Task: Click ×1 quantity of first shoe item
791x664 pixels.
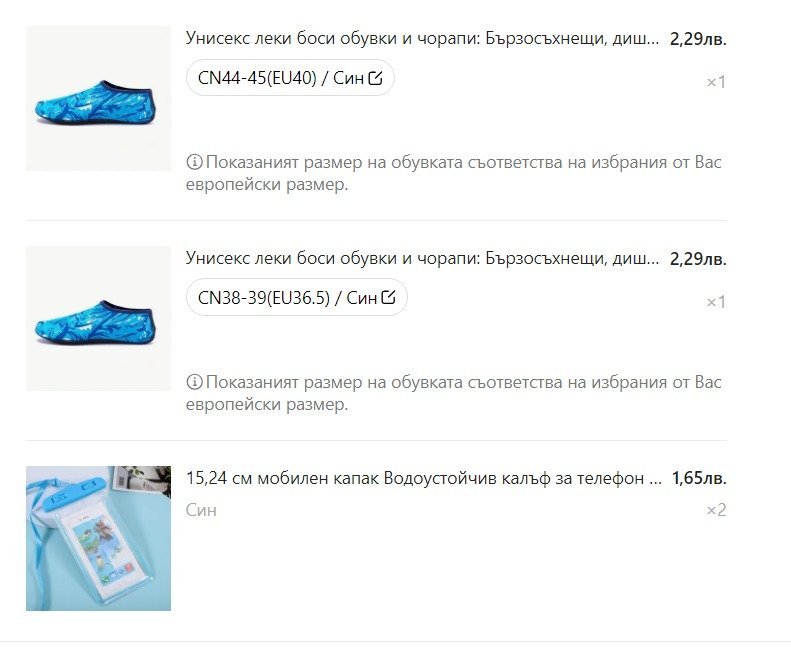Action: click(716, 82)
